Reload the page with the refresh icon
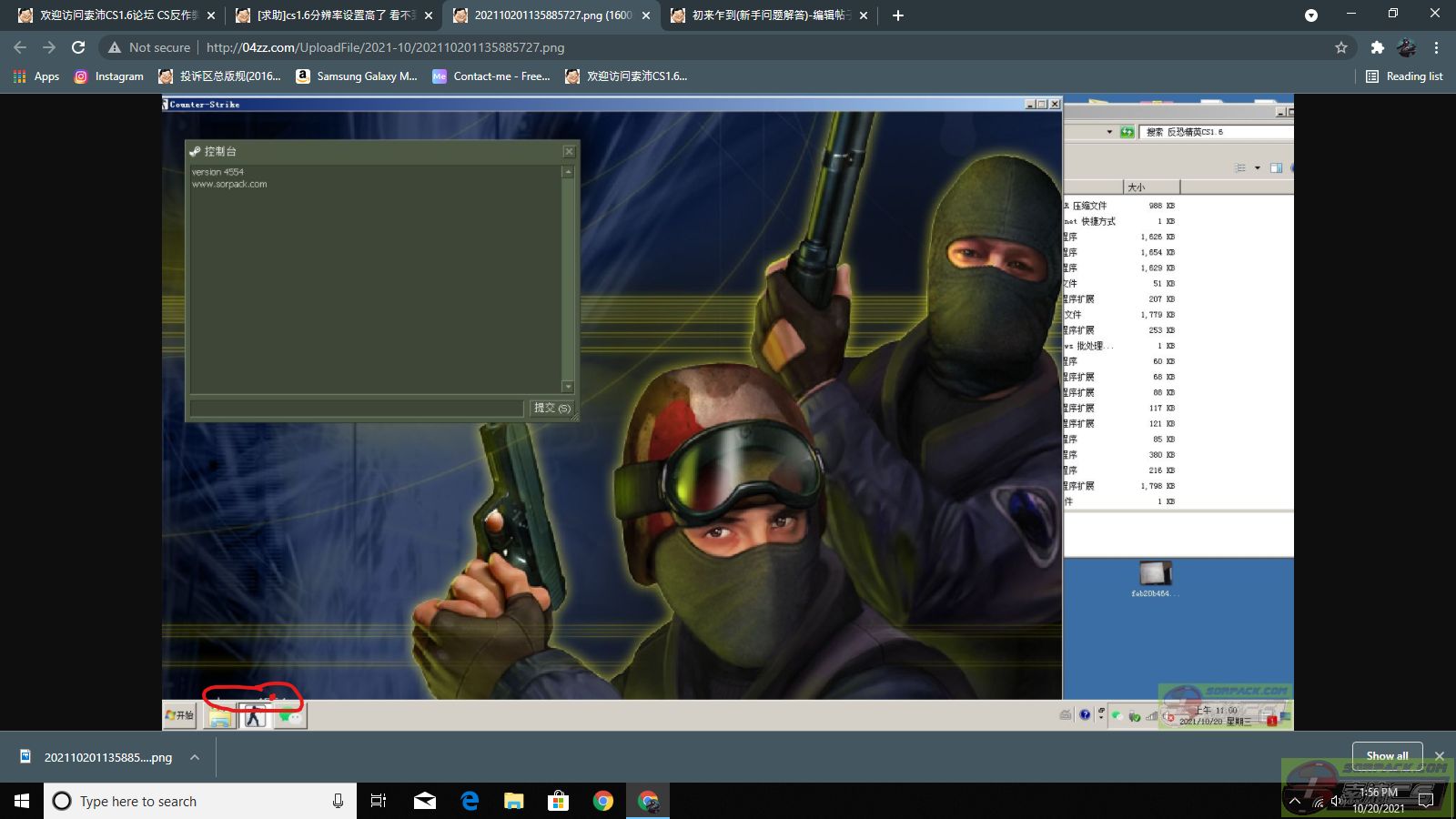Image resolution: width=1456 pixels, height=819 pixels. [78, 47]
